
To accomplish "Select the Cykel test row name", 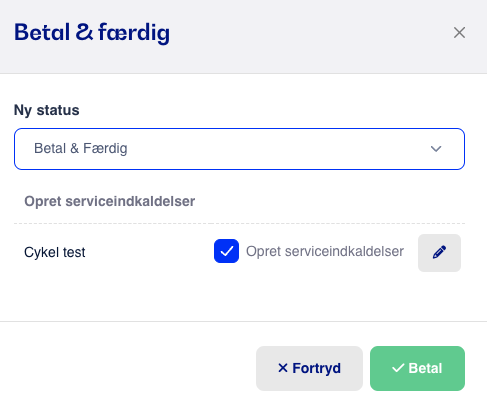I will point(55,252).
